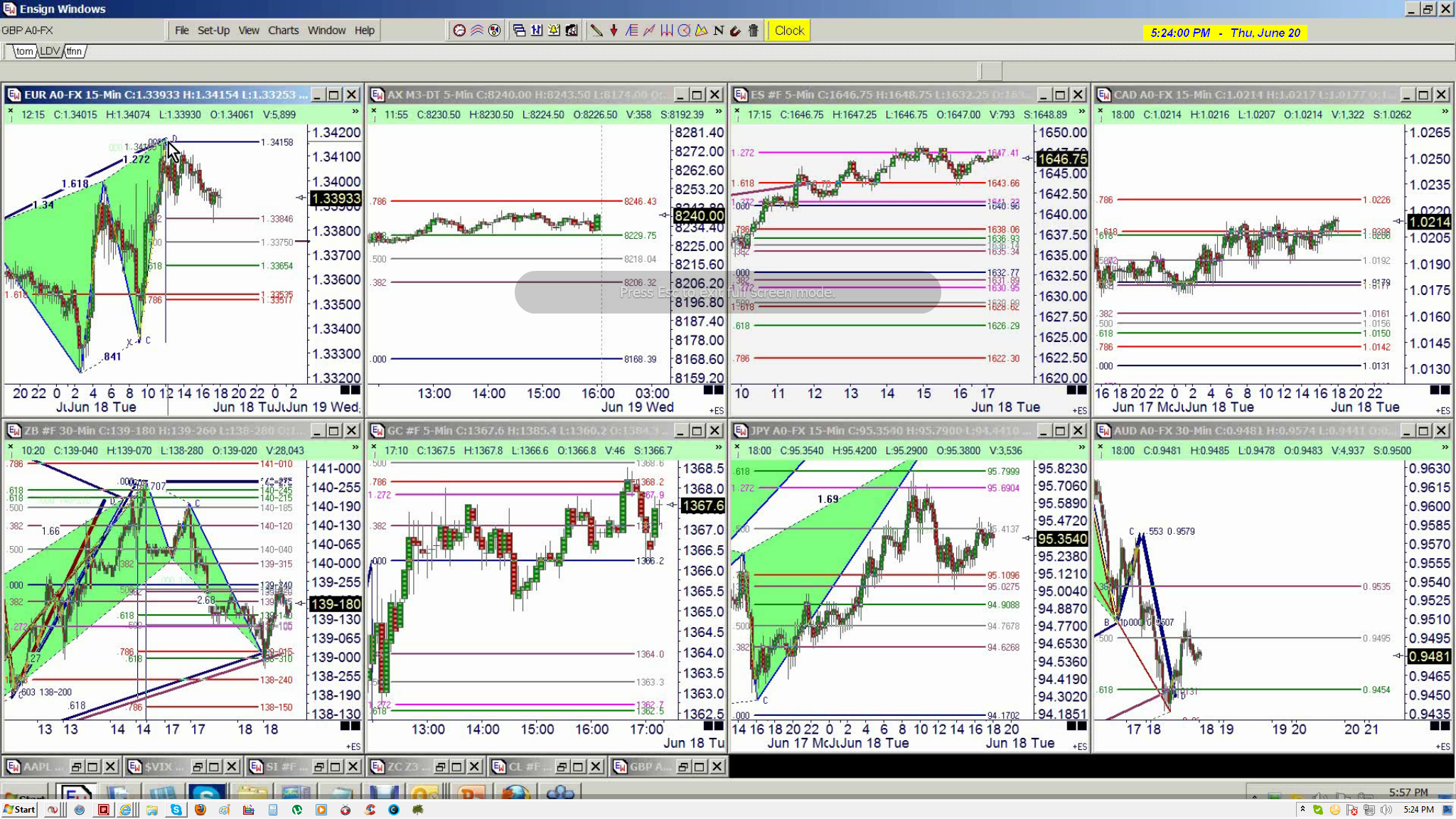Click the 1.33933 current price tag
Screen dimensions: 1456x819
[x=336, y=198]
